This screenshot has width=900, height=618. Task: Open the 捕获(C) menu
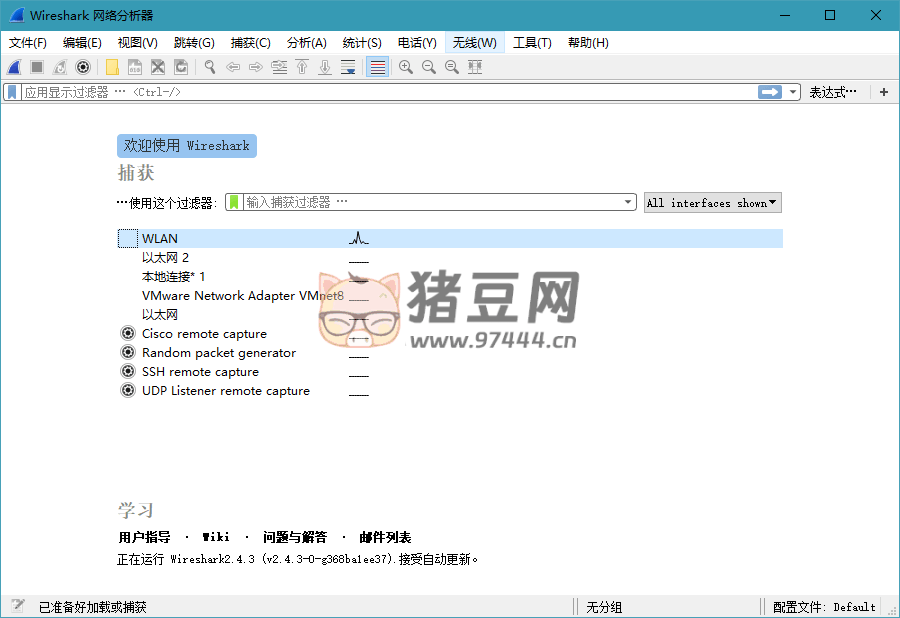(x=250, y=43)
